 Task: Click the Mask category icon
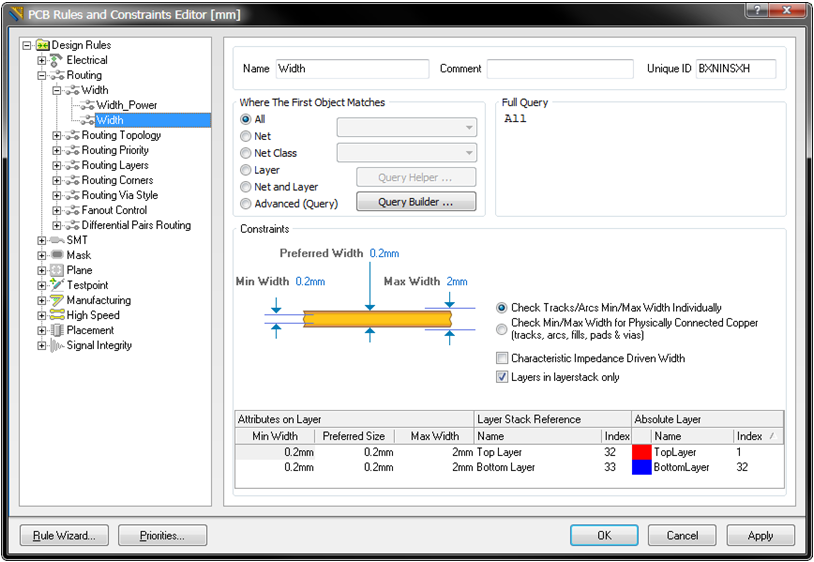tap(57, 255)
